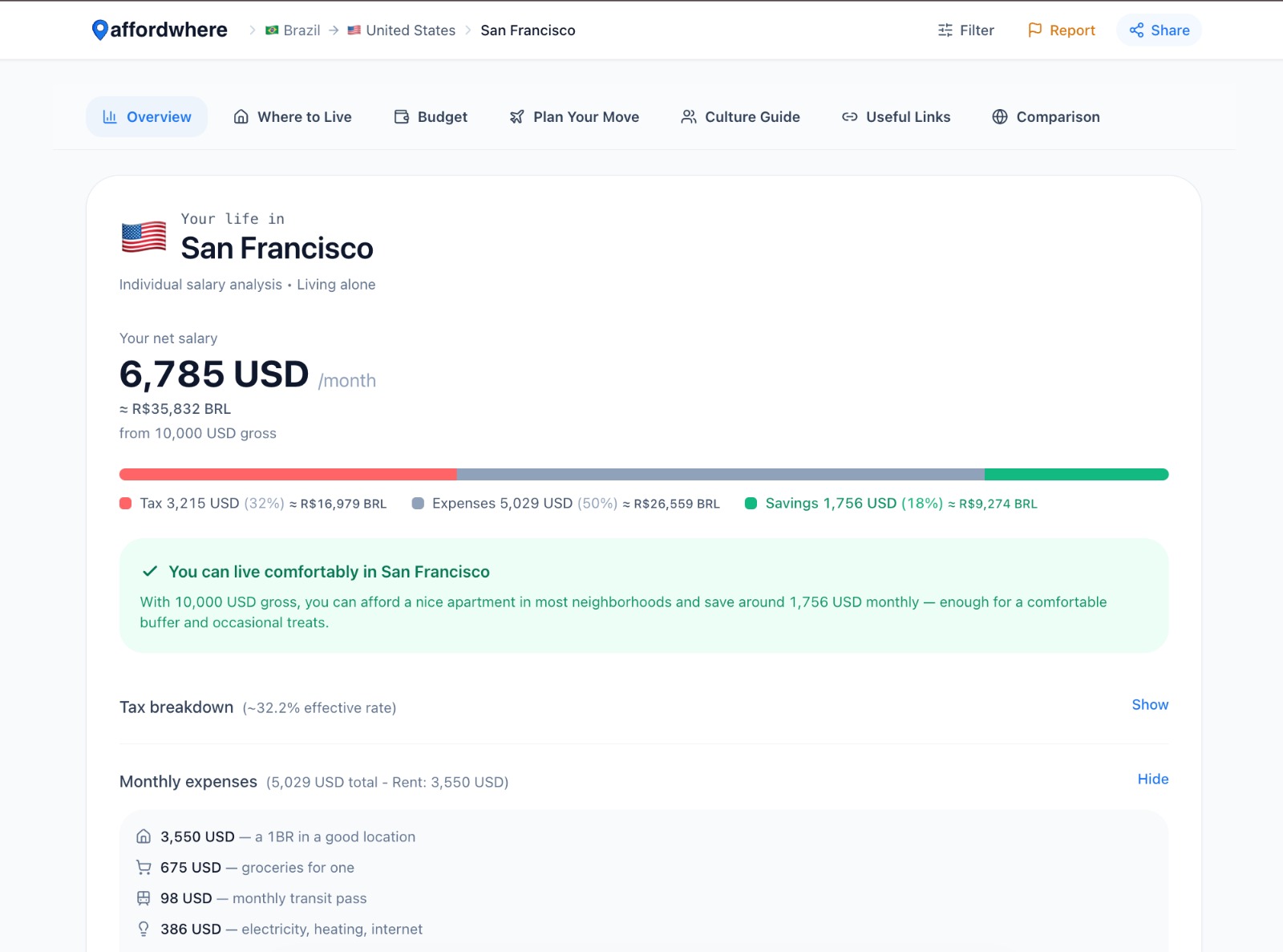Click the cart icon beside groceries
This screenshot has width=1283, height=952.
pos(144,868)
